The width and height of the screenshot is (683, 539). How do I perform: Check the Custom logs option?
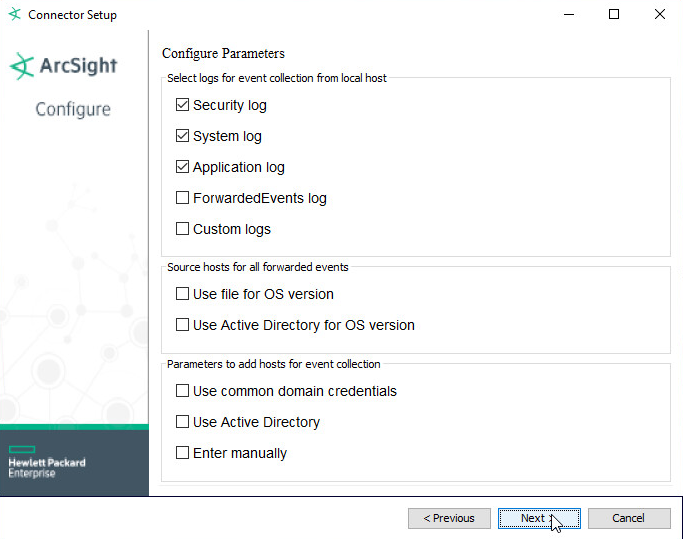pos(182,229)
